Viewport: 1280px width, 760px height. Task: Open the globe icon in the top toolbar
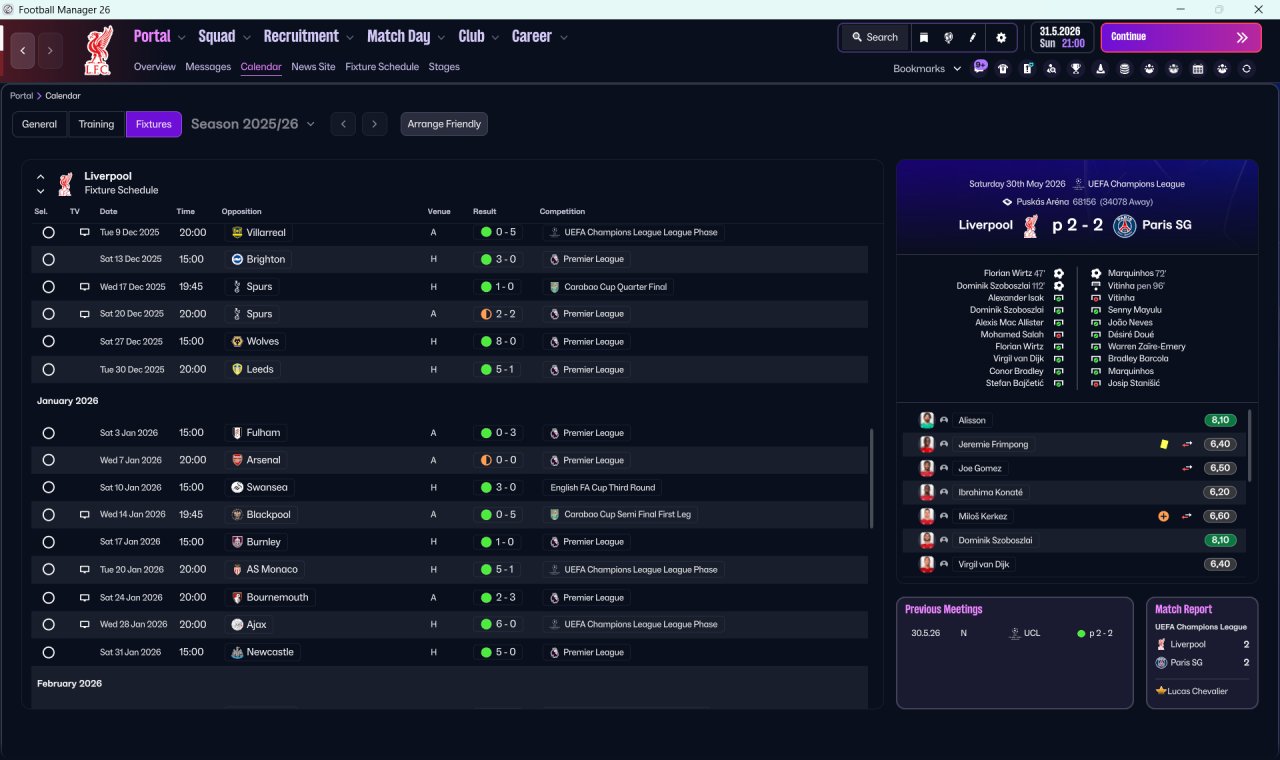coord(948,37)
